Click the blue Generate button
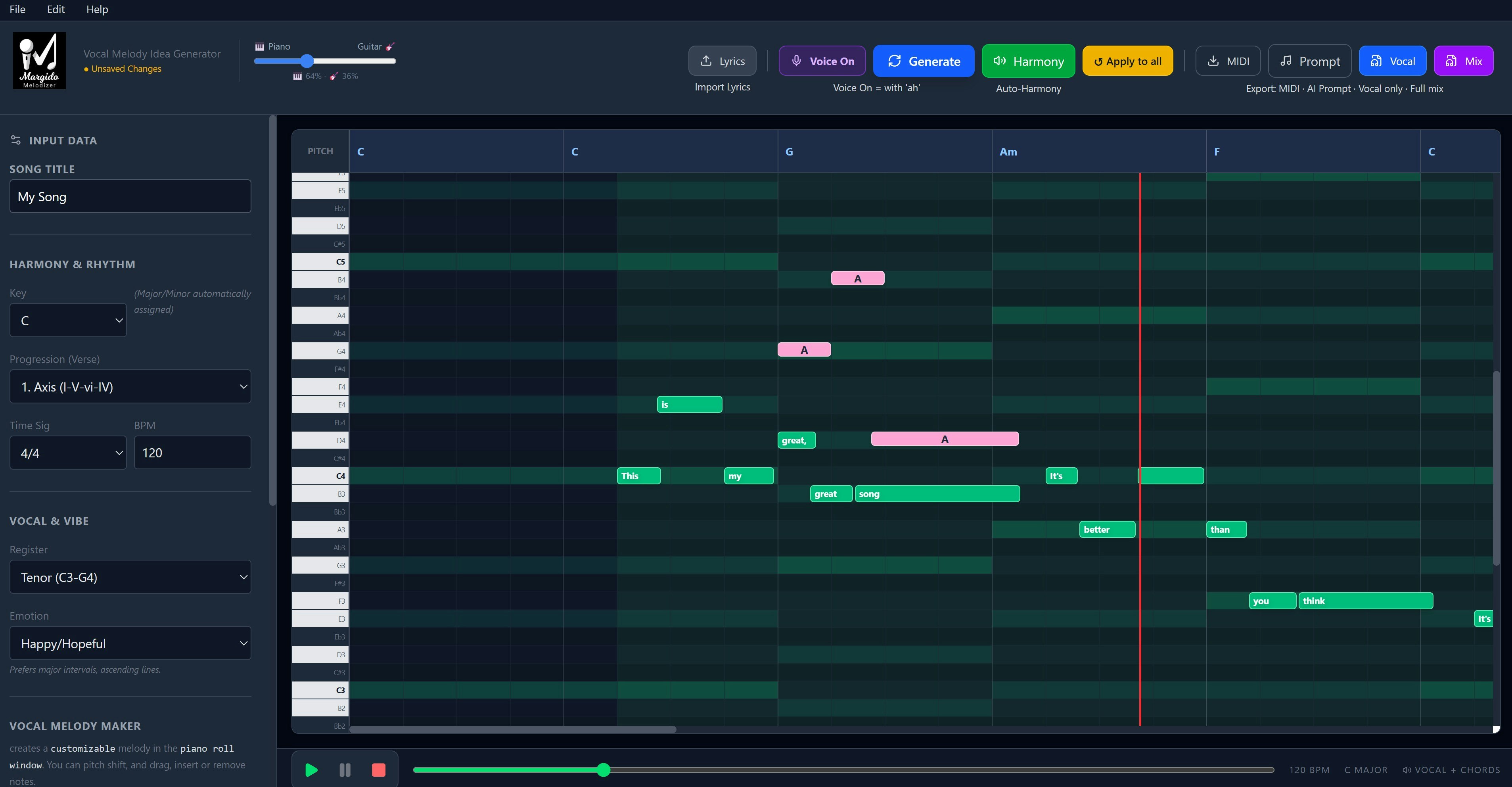This screenshot has height=787, width=1512. click(x=923, y=61)
